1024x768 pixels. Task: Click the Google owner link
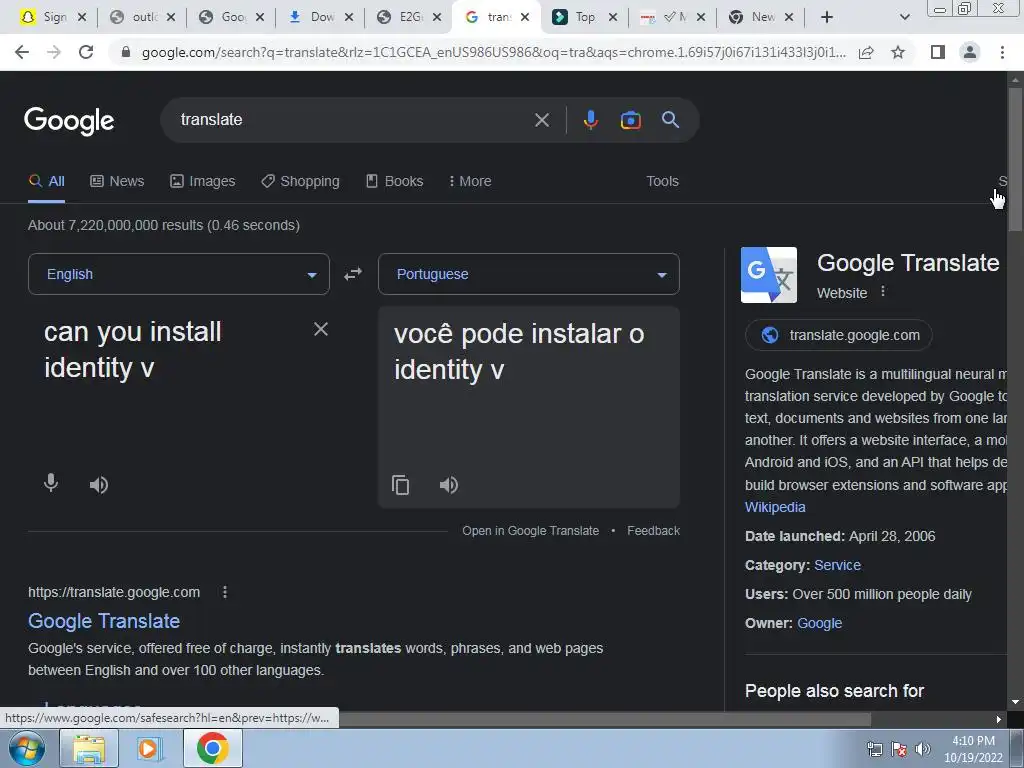(x=820, y=624)
